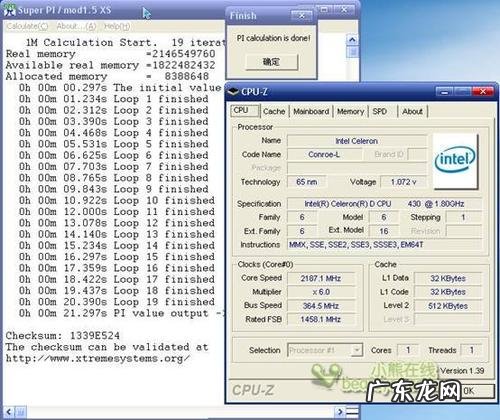This screenshot has height=420, width=500.
Task: Click the Level 2 cache value 512 KBytes
Action: click(x=448, y=306)
